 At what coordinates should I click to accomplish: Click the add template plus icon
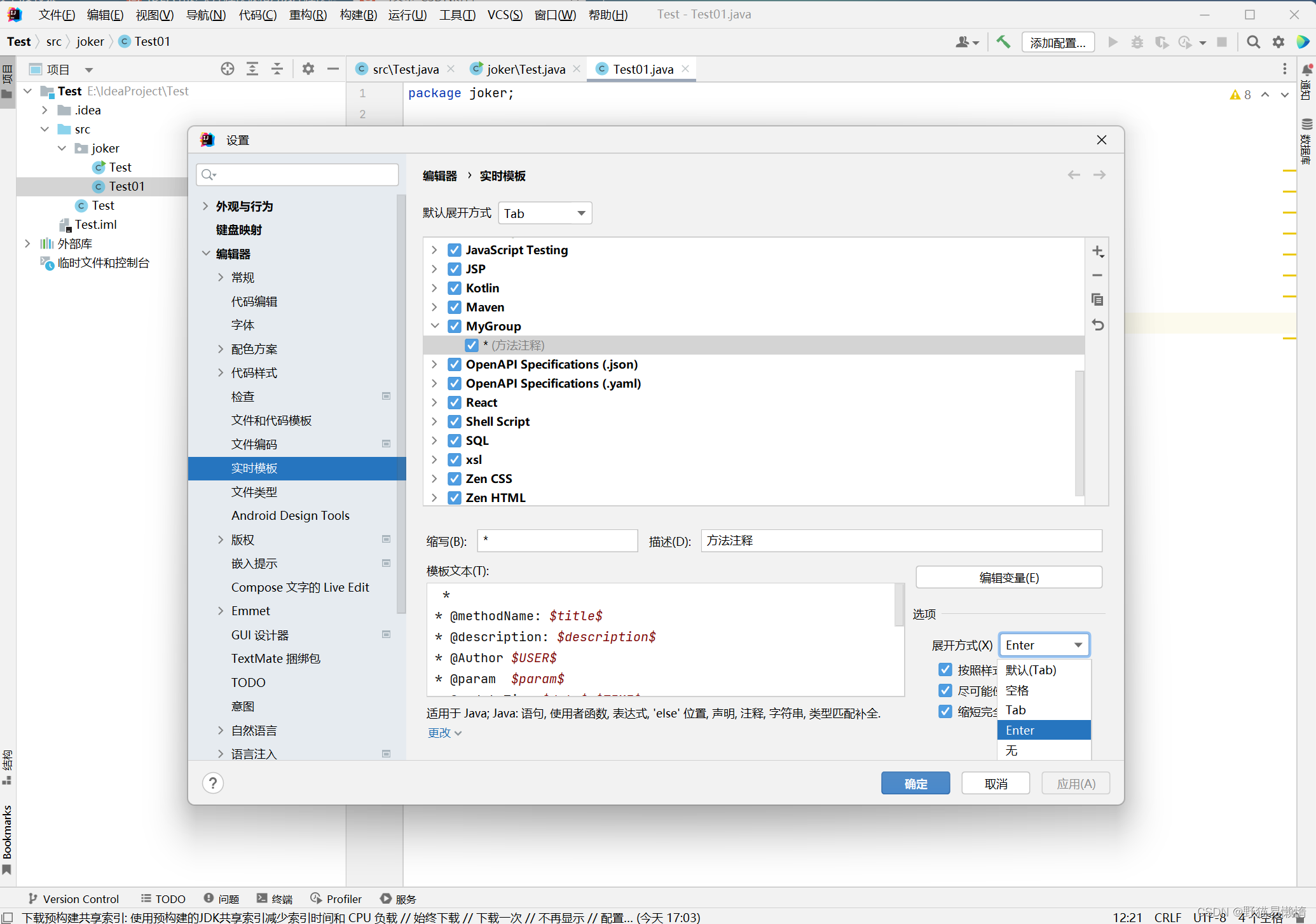1097,251
